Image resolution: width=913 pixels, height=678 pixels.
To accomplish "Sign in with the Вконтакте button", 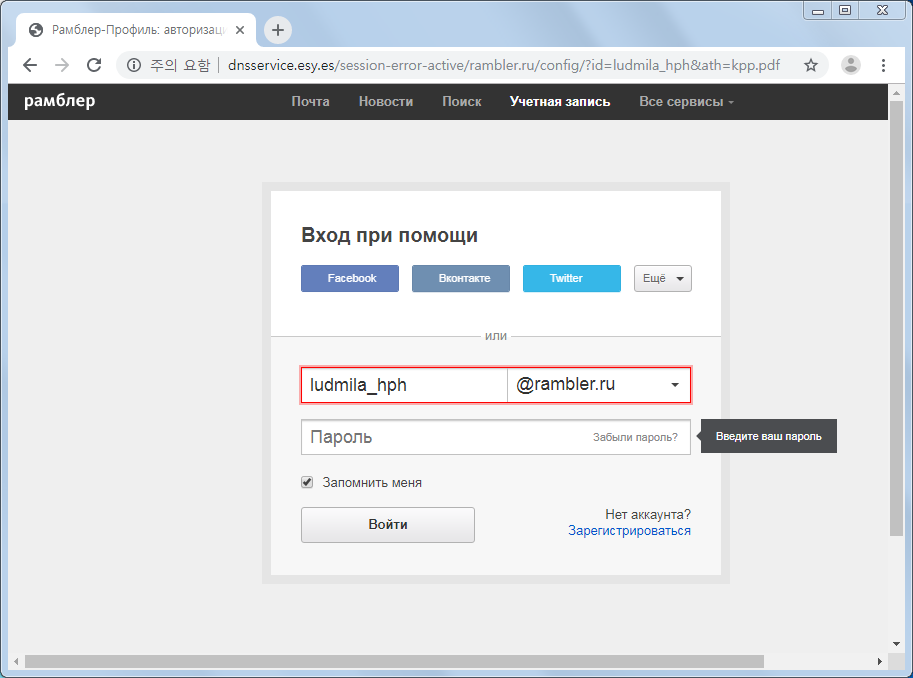I will point(461,278).
